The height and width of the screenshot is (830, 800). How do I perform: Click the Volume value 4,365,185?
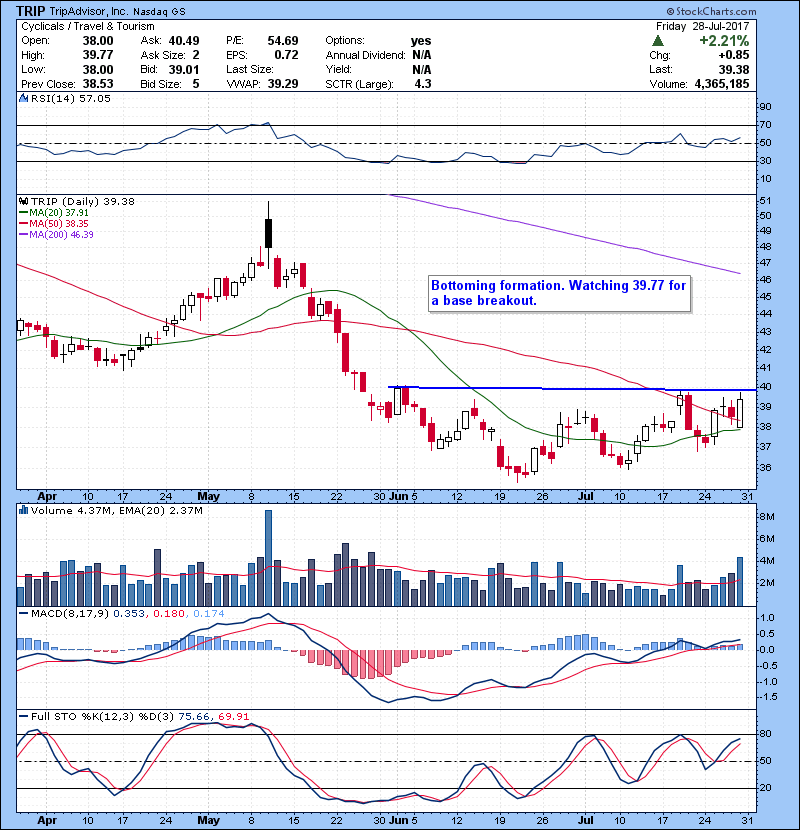722,84
